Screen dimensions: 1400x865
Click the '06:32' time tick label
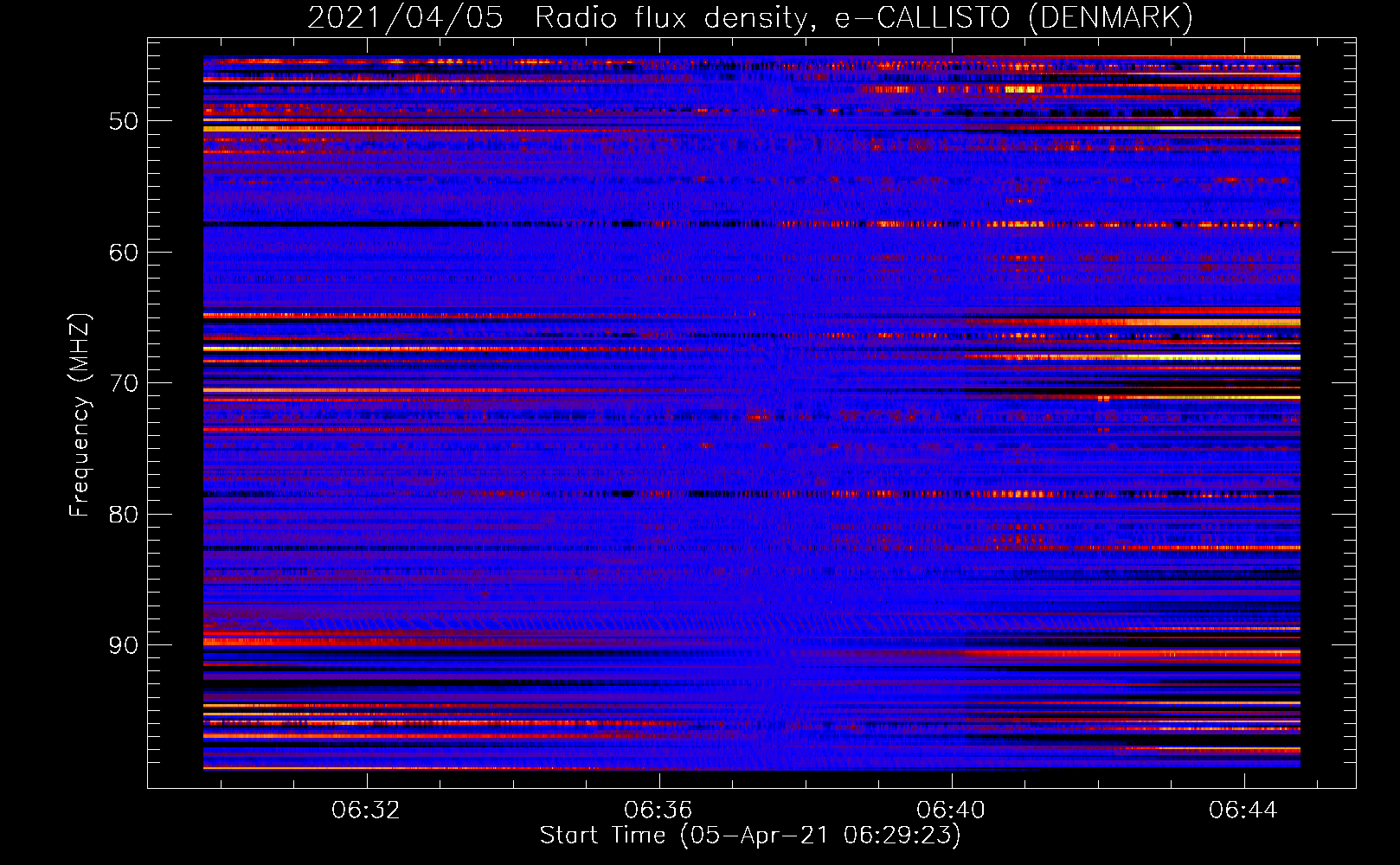click(366, 811)
